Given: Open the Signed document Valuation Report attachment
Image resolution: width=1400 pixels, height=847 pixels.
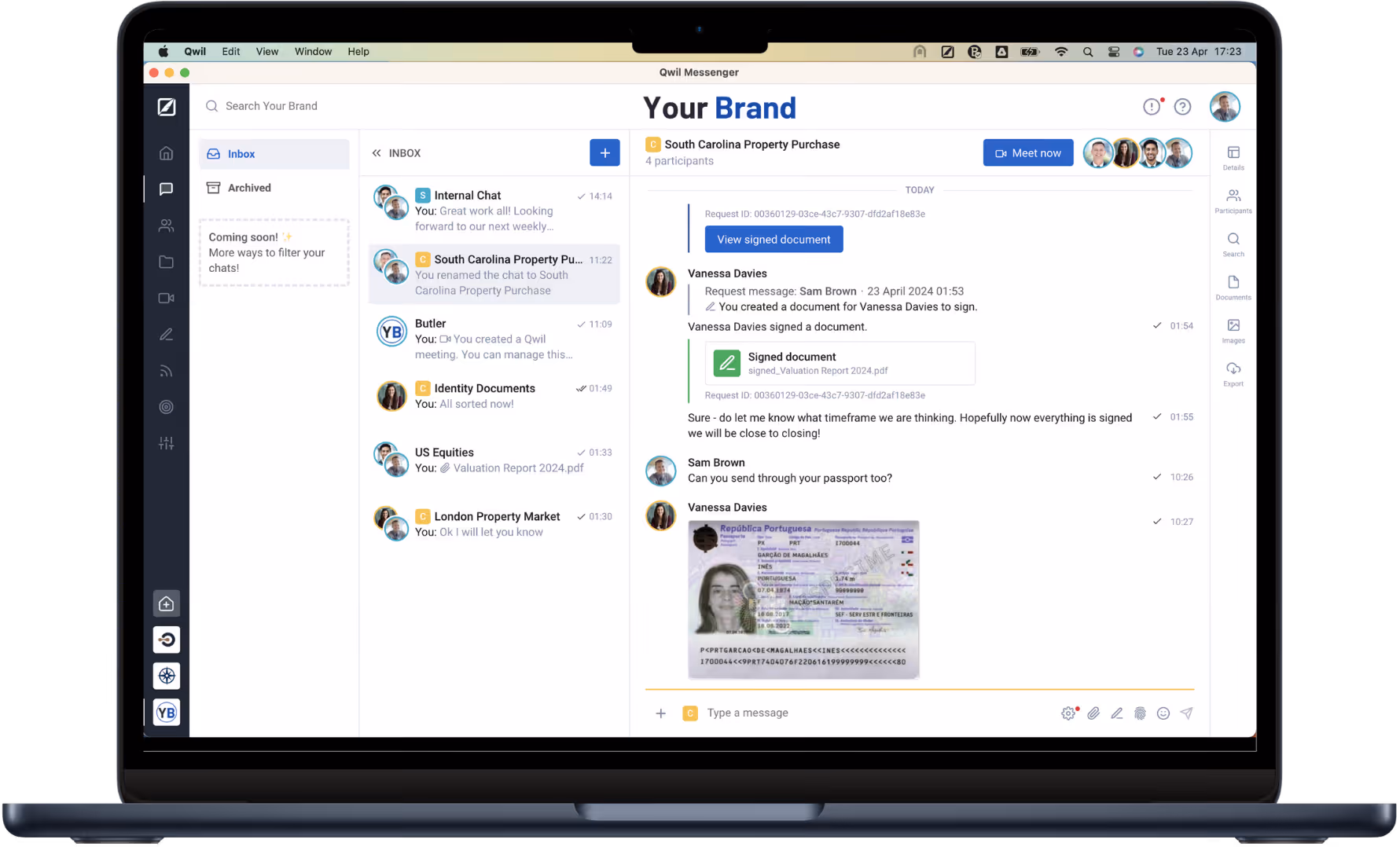Looking at the screenshot, I should (840, 363).
